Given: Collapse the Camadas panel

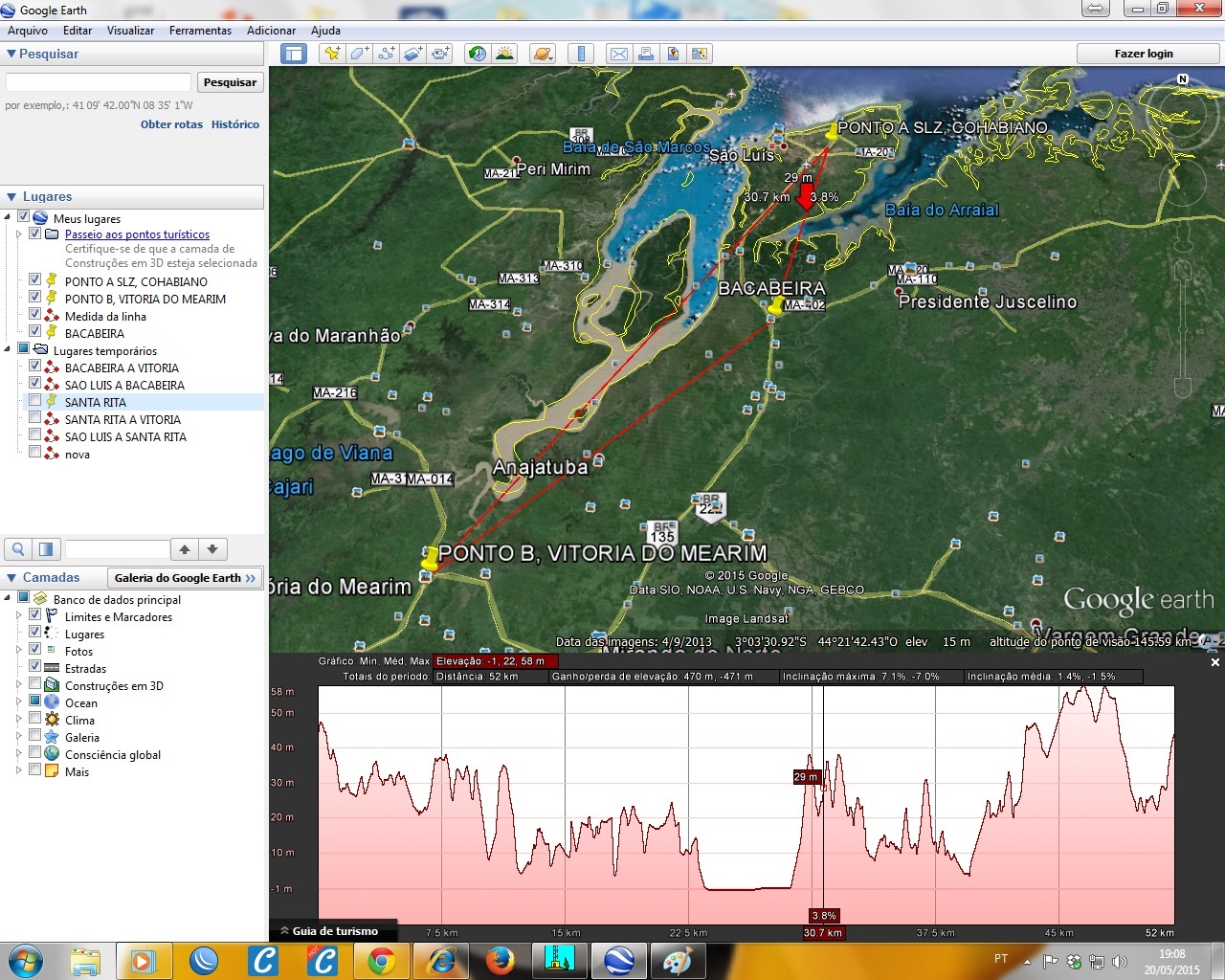Looking at the screenshot, I should [11, 578].
